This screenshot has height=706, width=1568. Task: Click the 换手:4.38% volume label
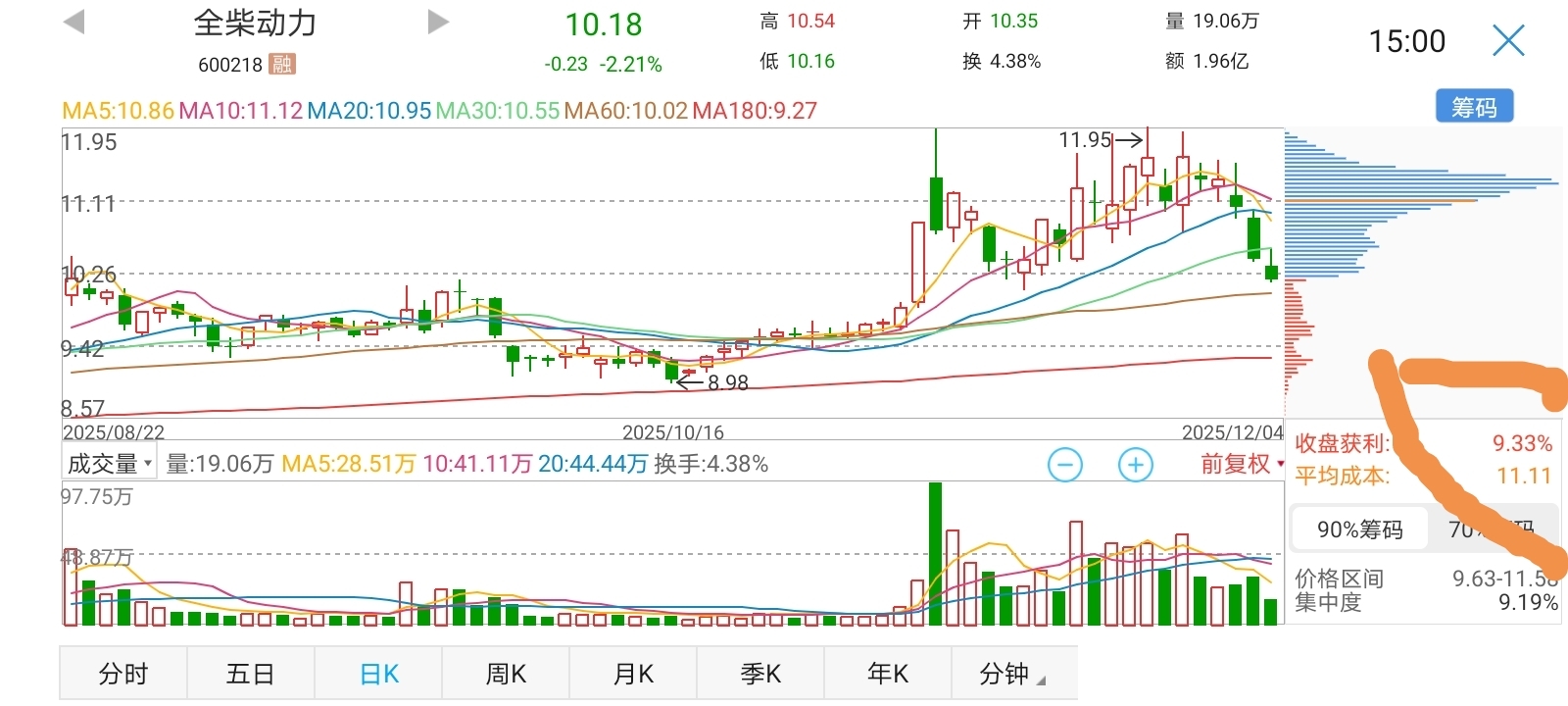coord(710,464)
